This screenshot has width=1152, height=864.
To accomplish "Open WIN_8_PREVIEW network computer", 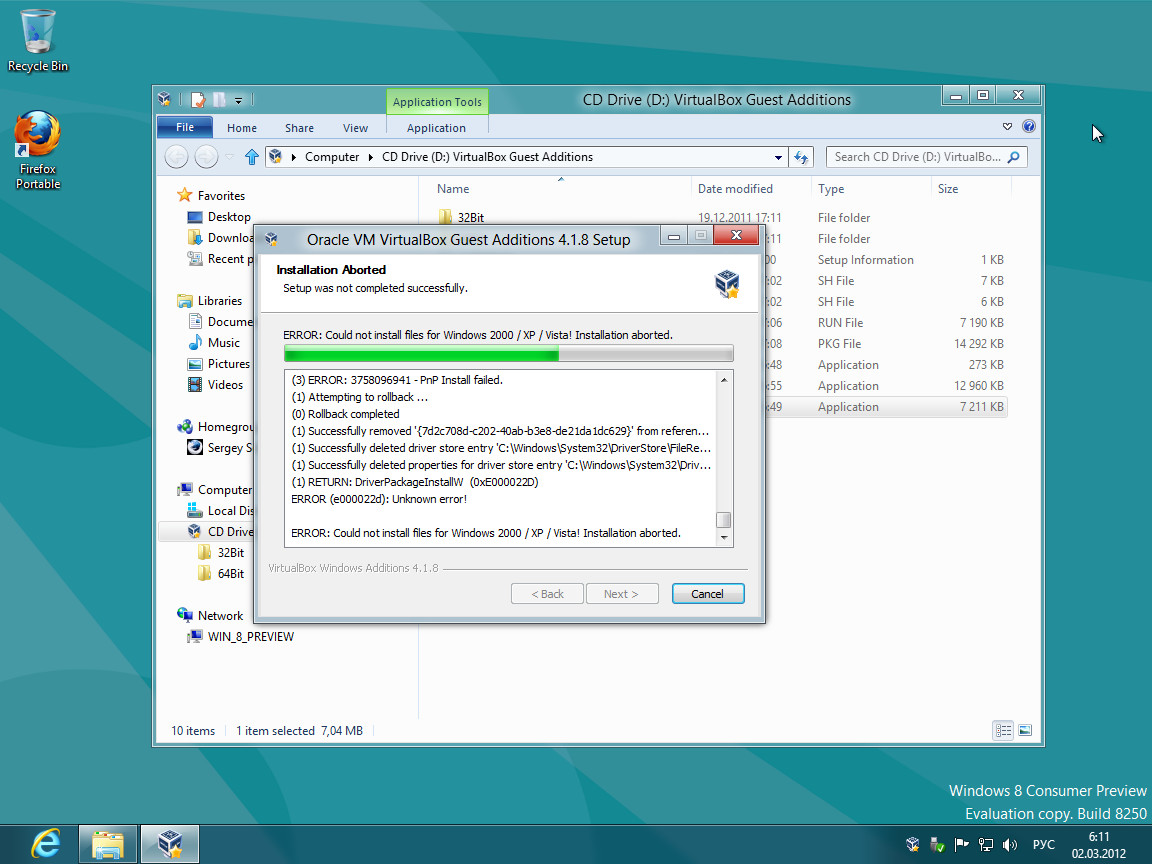I will pyautogui.click(x=251, y=636).
